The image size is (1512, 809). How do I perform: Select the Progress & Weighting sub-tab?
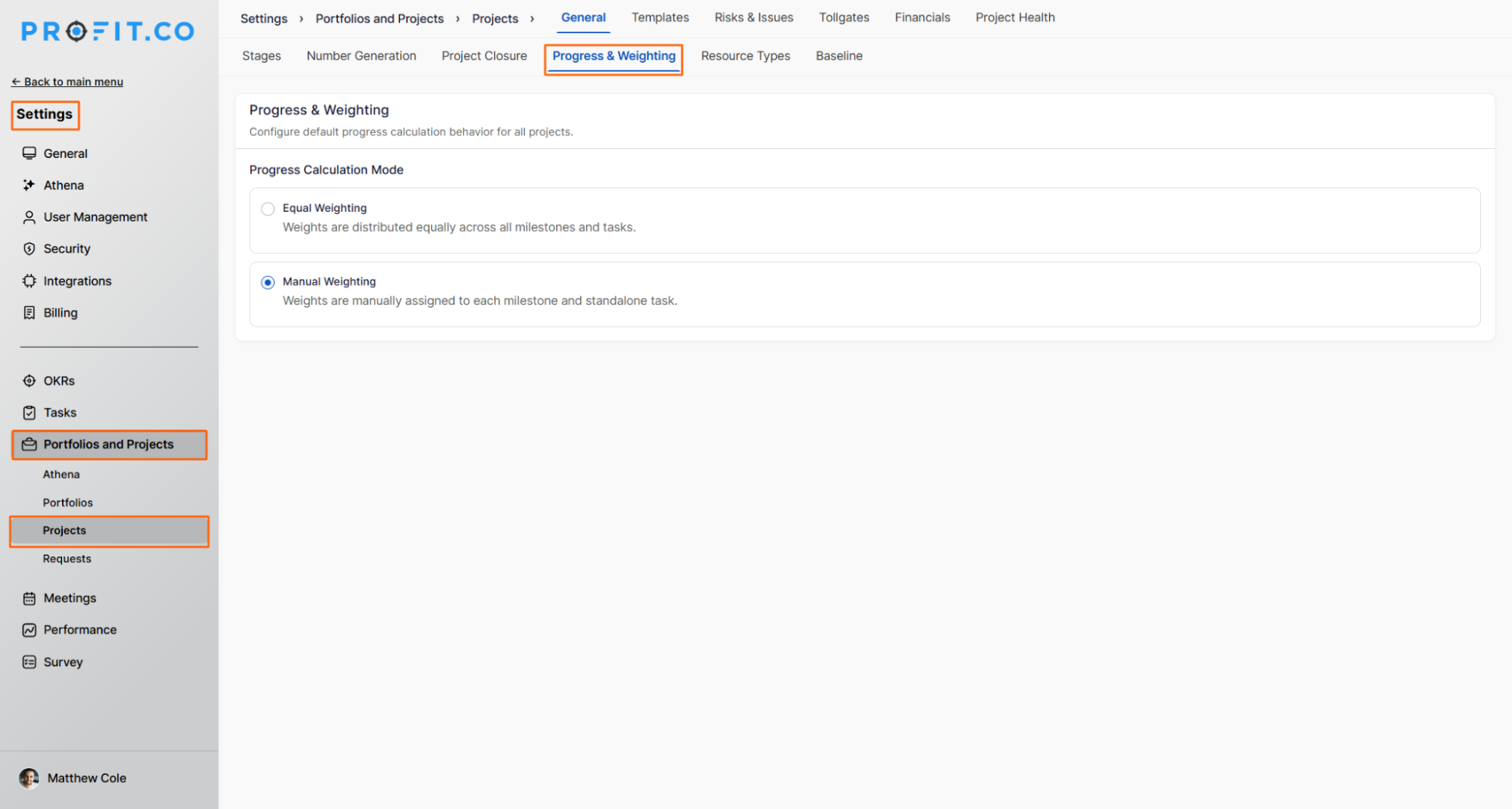point(614,56)
